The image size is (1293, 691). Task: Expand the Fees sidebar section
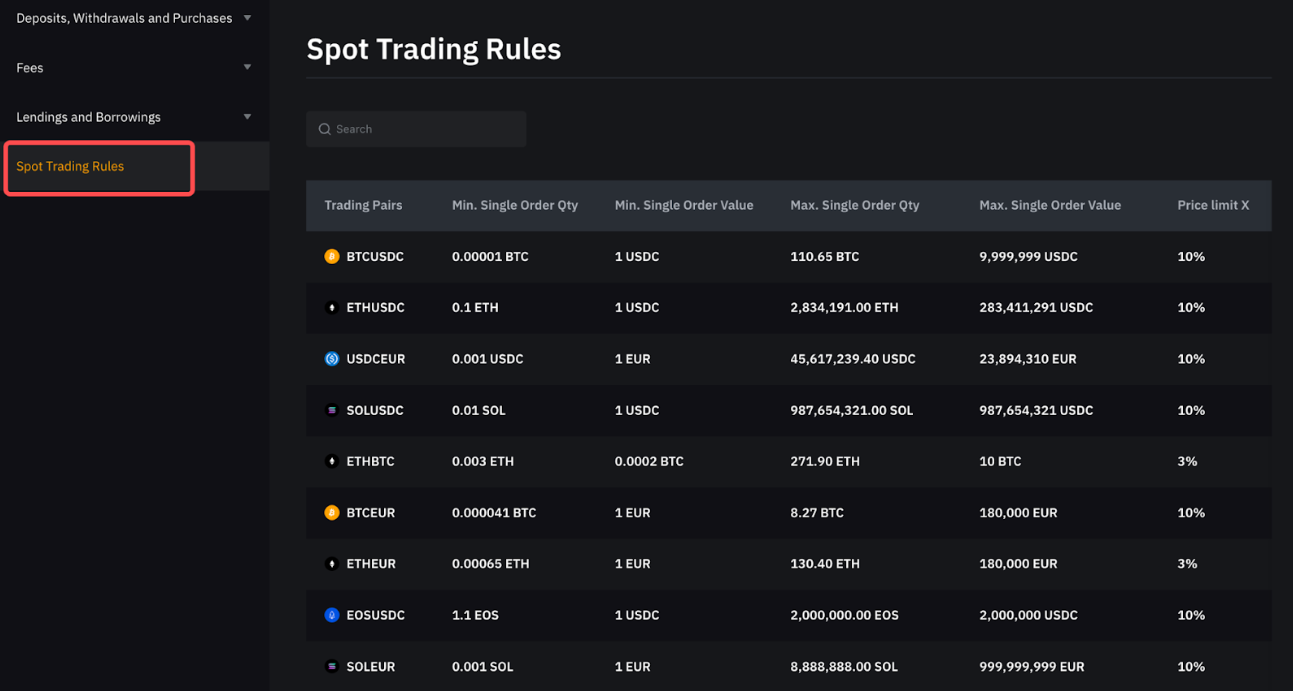[247, 68]
